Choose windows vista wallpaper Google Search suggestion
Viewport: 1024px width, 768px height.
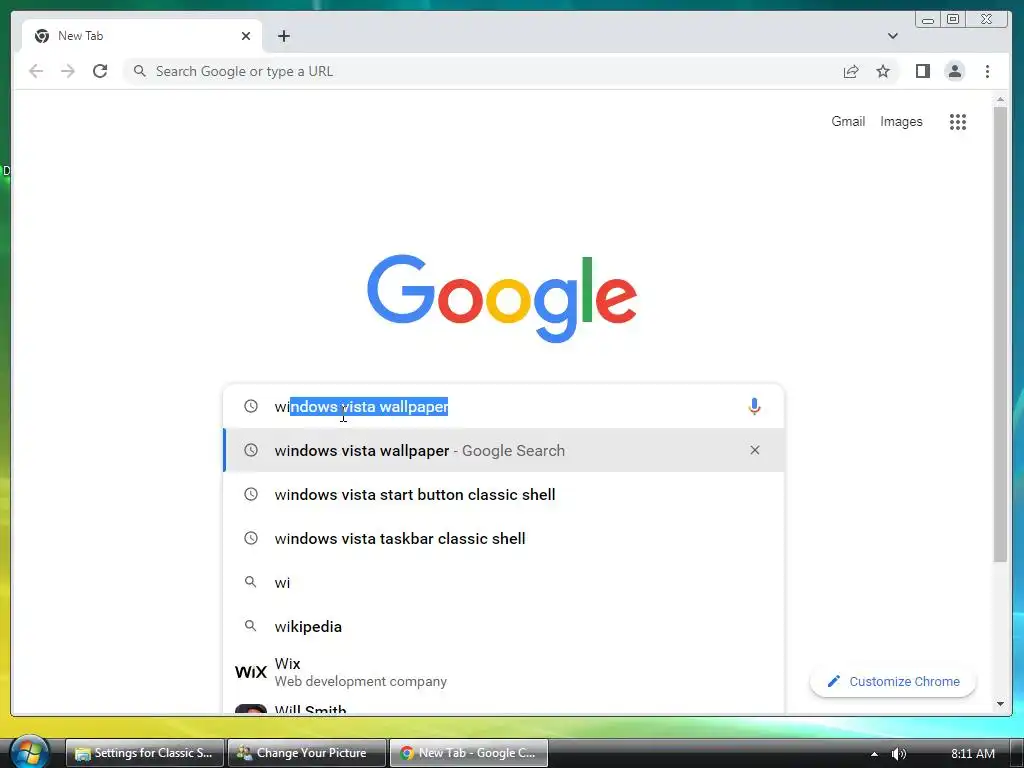[x=504, y=450]
